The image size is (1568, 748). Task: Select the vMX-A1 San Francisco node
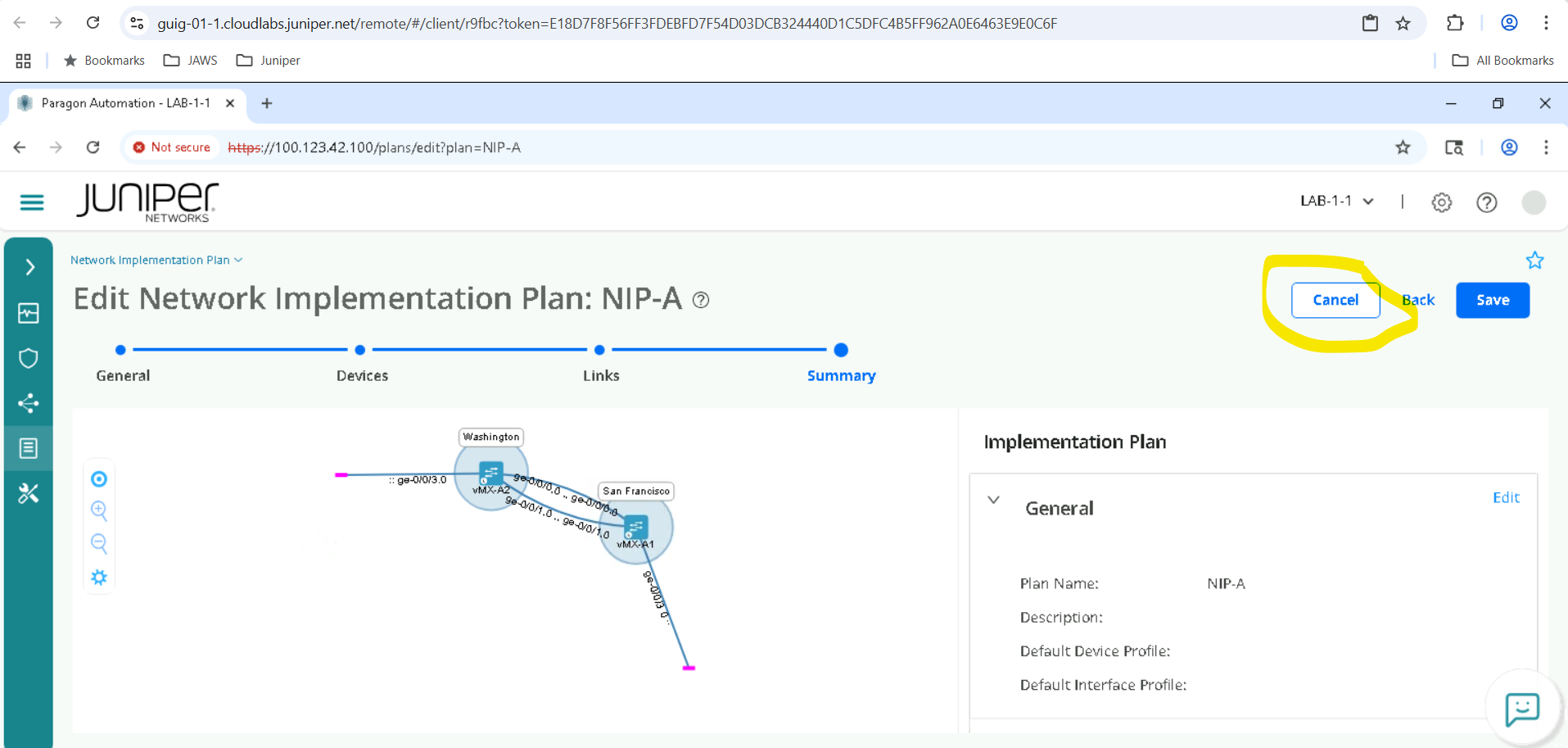pyautogui.click(x=636, y=527)
